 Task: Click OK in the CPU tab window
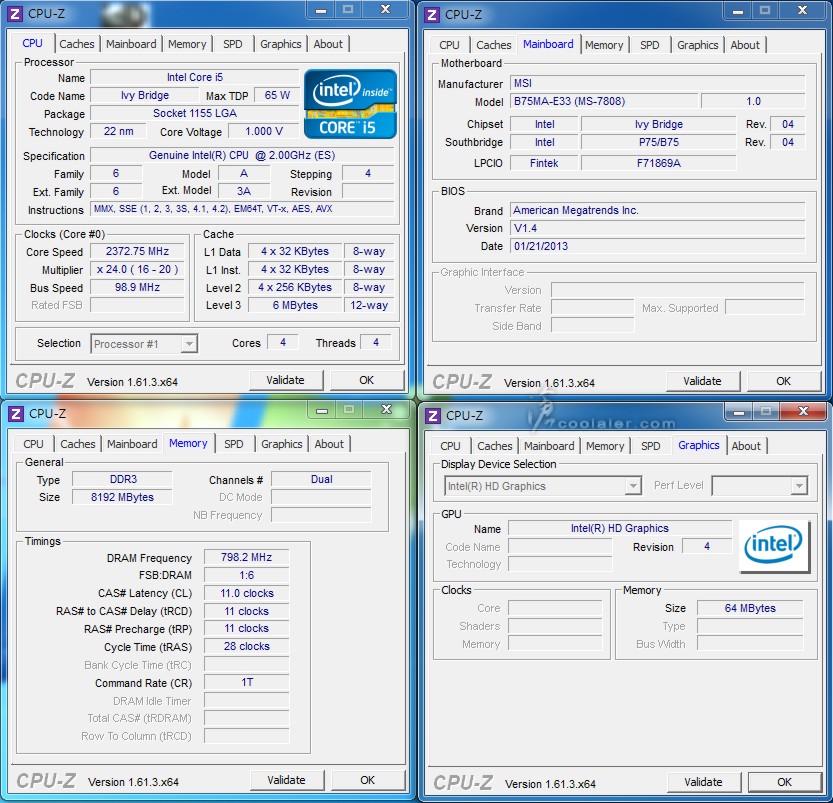coord(367,380)
